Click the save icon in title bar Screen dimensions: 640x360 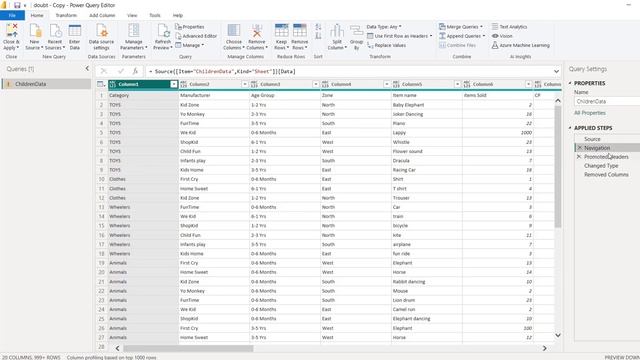click(17, 5)
